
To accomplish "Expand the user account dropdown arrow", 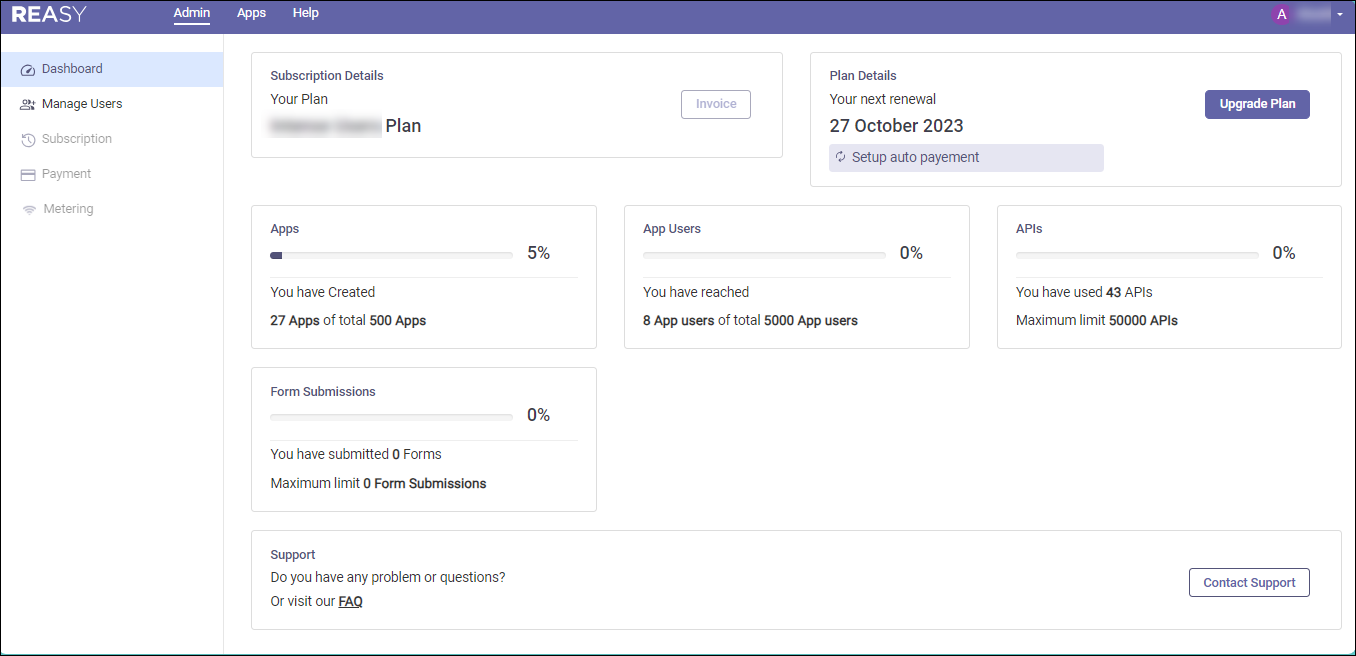I will tap(1340, 15).
